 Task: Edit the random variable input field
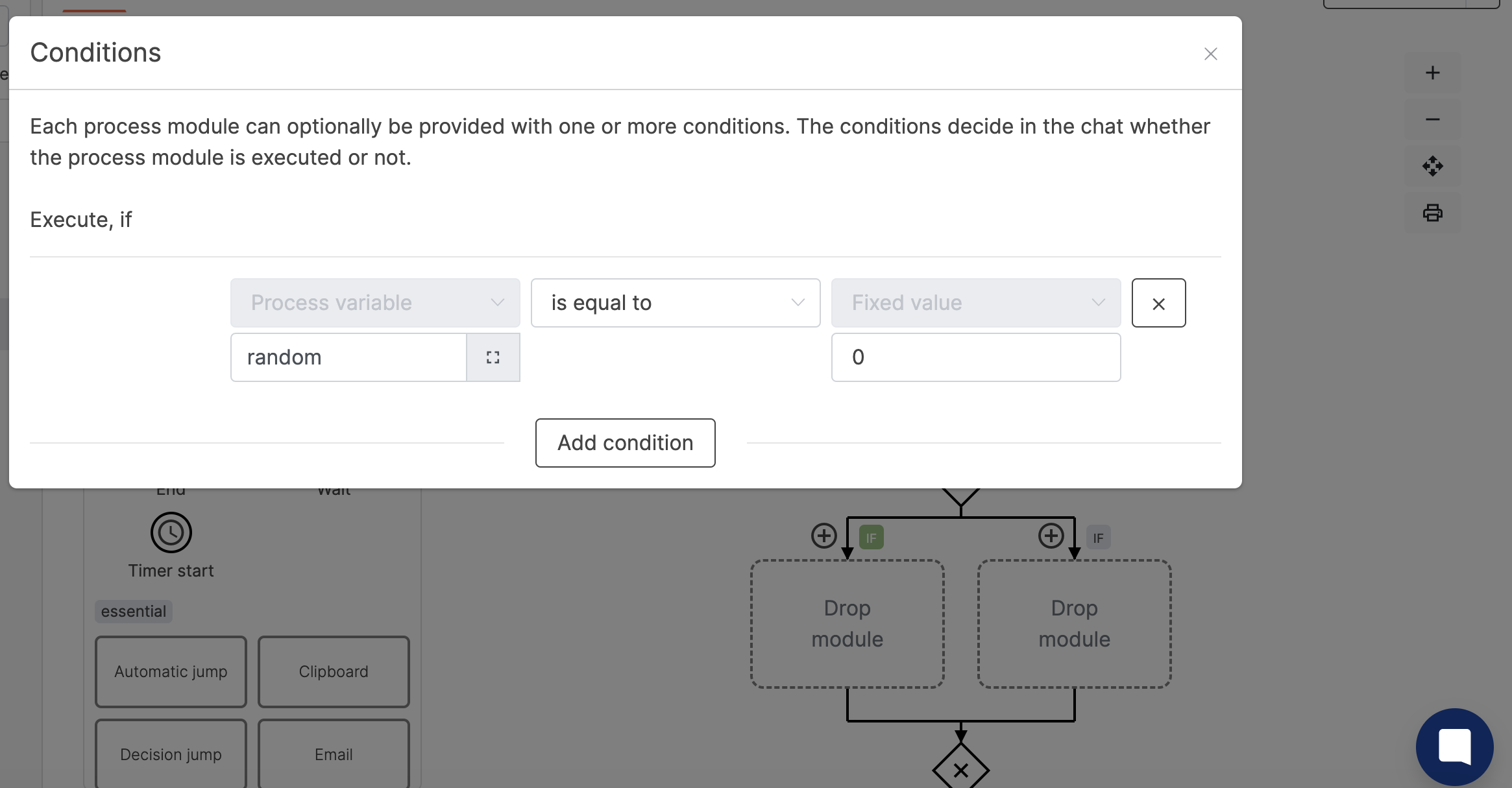click(x=348, y=357)
